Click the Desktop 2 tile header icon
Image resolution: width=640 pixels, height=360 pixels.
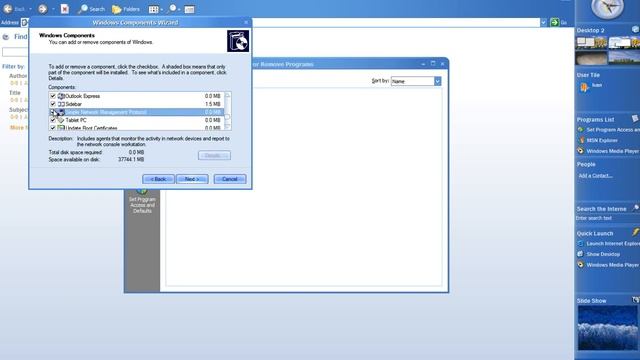pos(636,29)
